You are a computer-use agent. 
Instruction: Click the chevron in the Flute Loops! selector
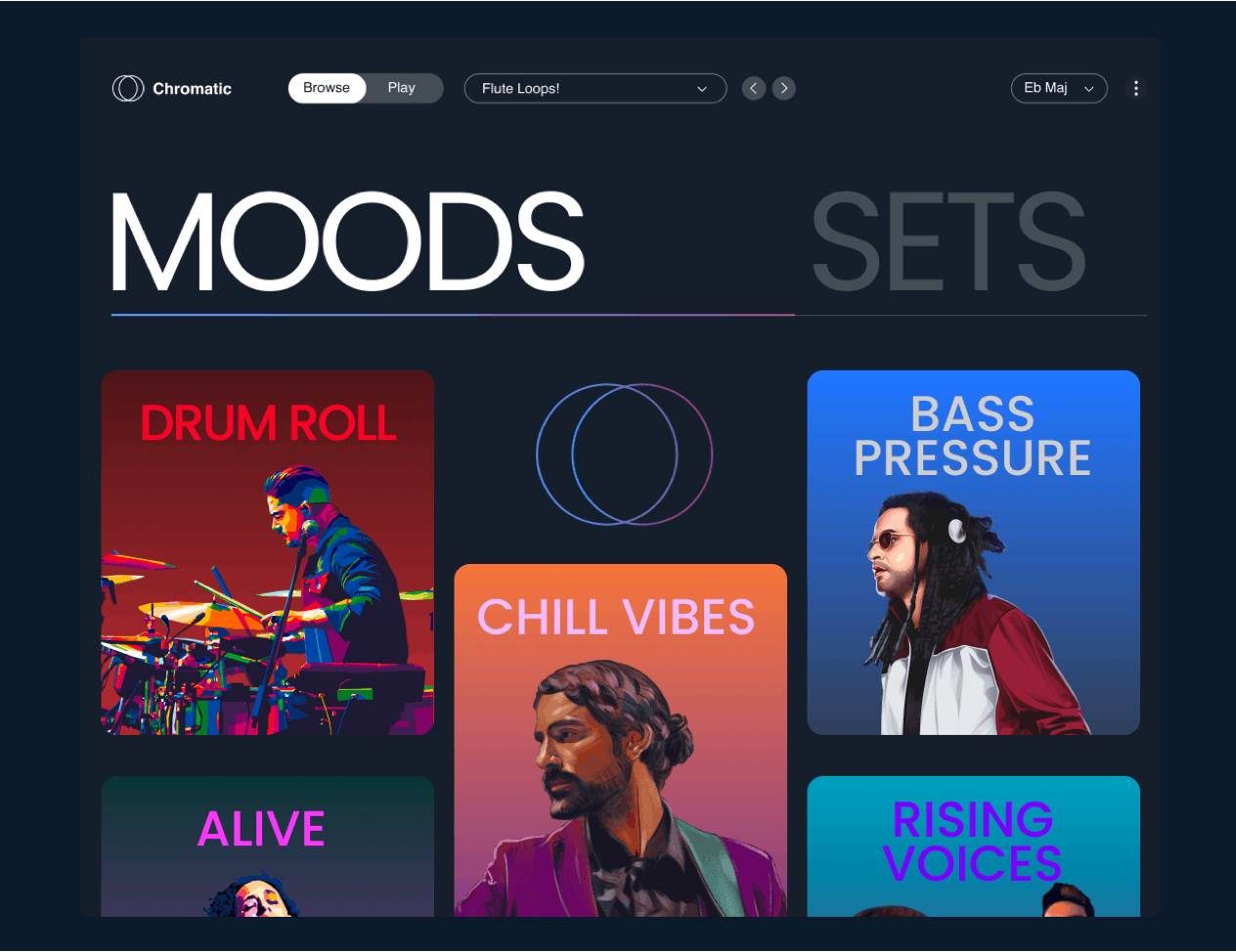(702, 89)
